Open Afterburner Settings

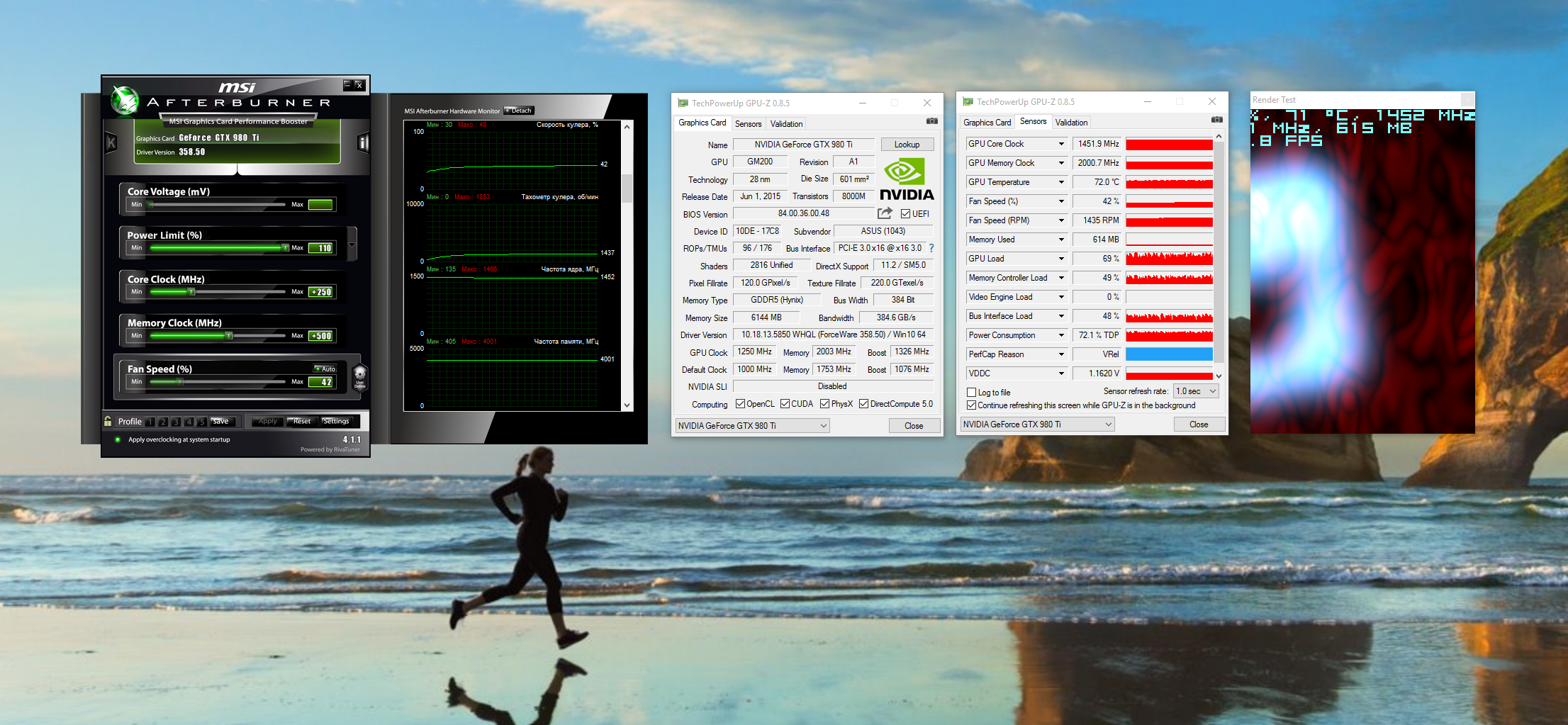tap(336, 421)
